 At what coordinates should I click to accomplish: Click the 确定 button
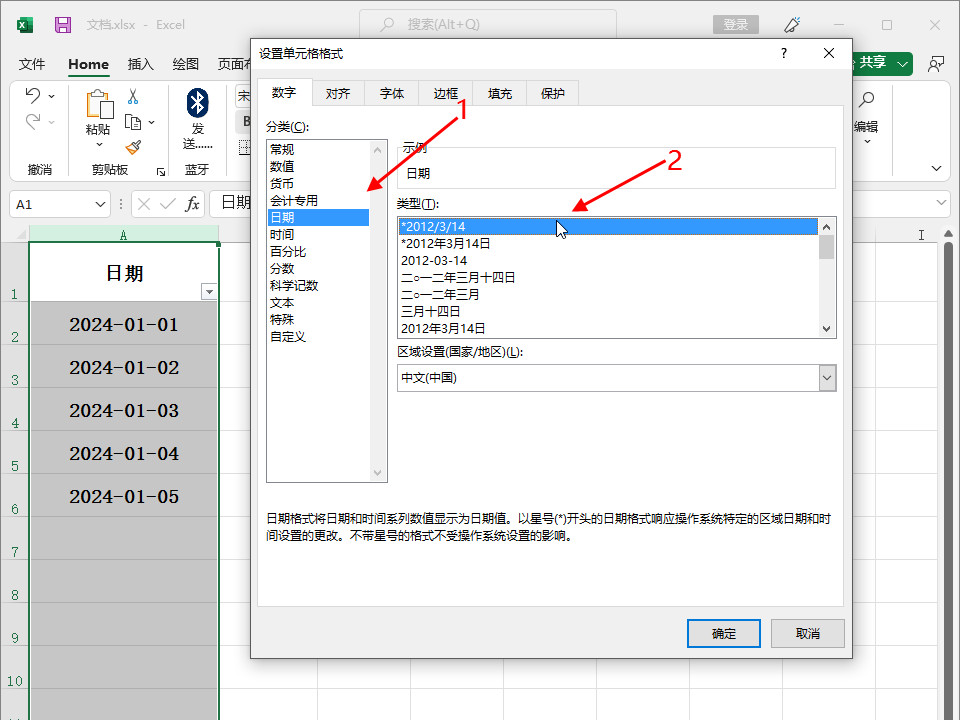click(724, 633)
